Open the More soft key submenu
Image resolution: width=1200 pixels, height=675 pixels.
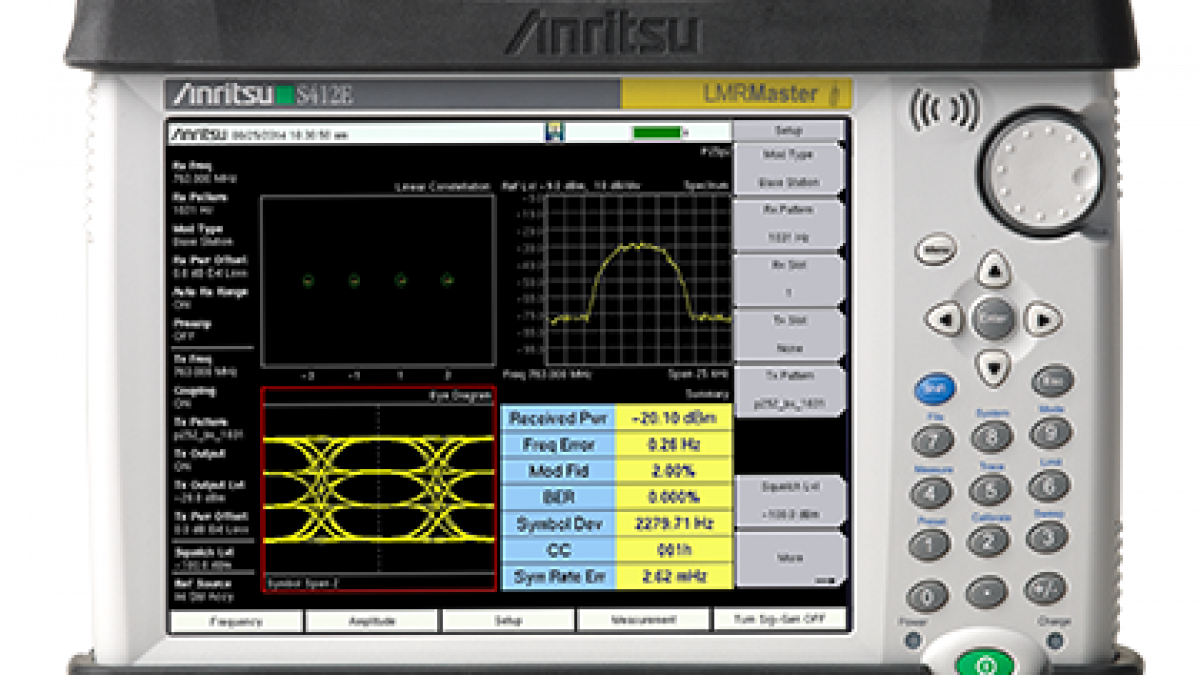pyautogui.click(x=791, y=558)
